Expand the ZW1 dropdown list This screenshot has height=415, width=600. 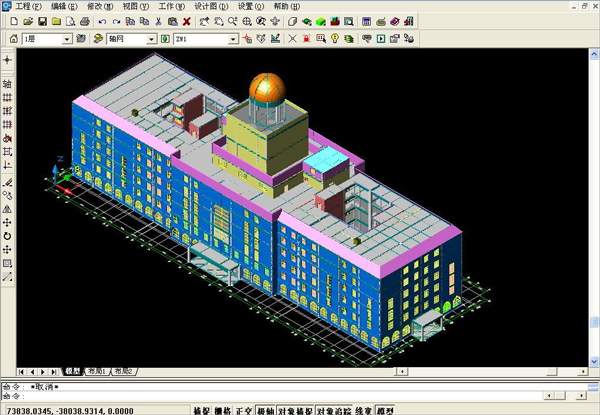pyautogui.click(x=233, y=39)
